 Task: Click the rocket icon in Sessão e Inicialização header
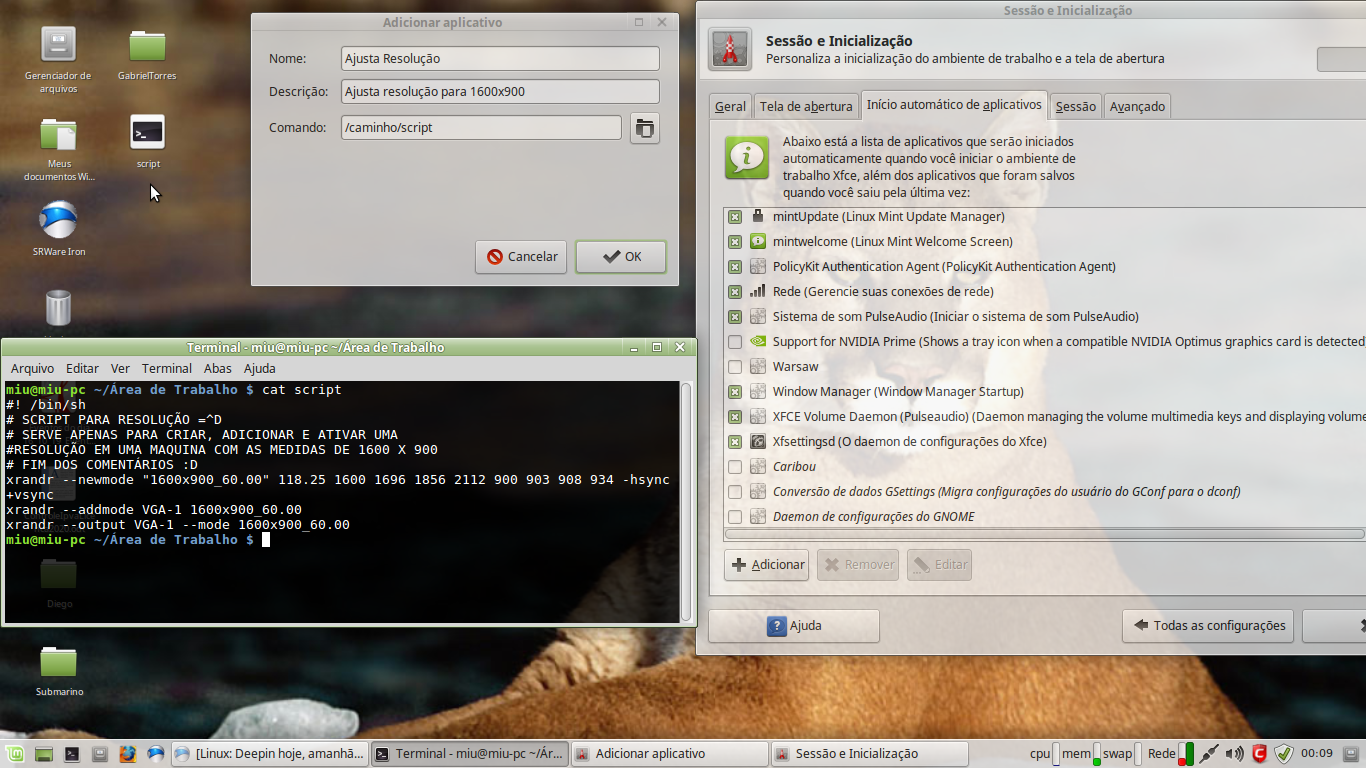pos(730,49)
